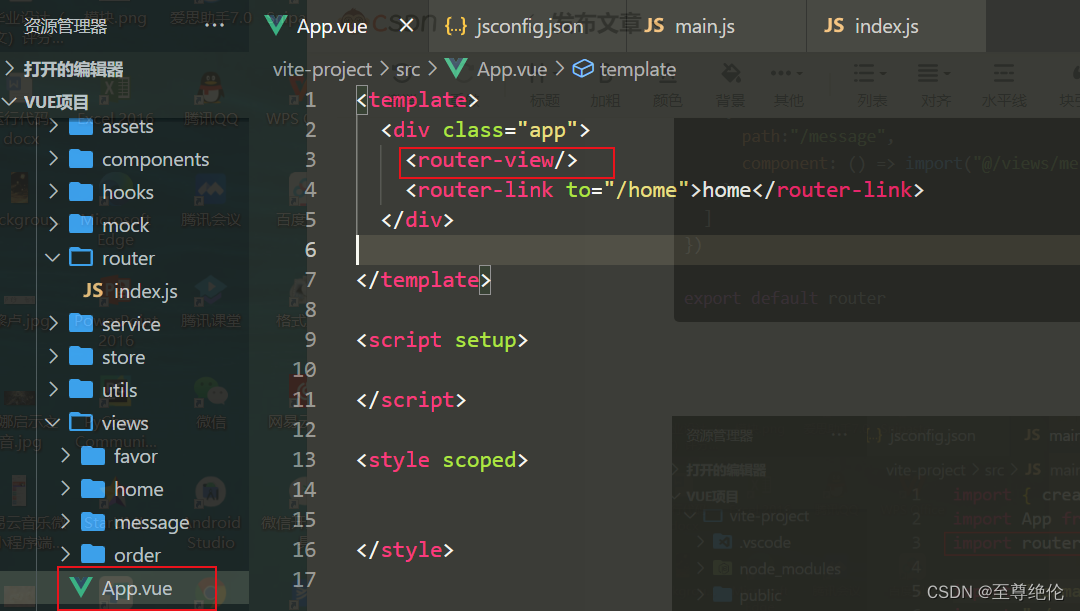Click the JS icon on main.js tab
Screen dimensions: 1080x611
[x=654, y=26]
